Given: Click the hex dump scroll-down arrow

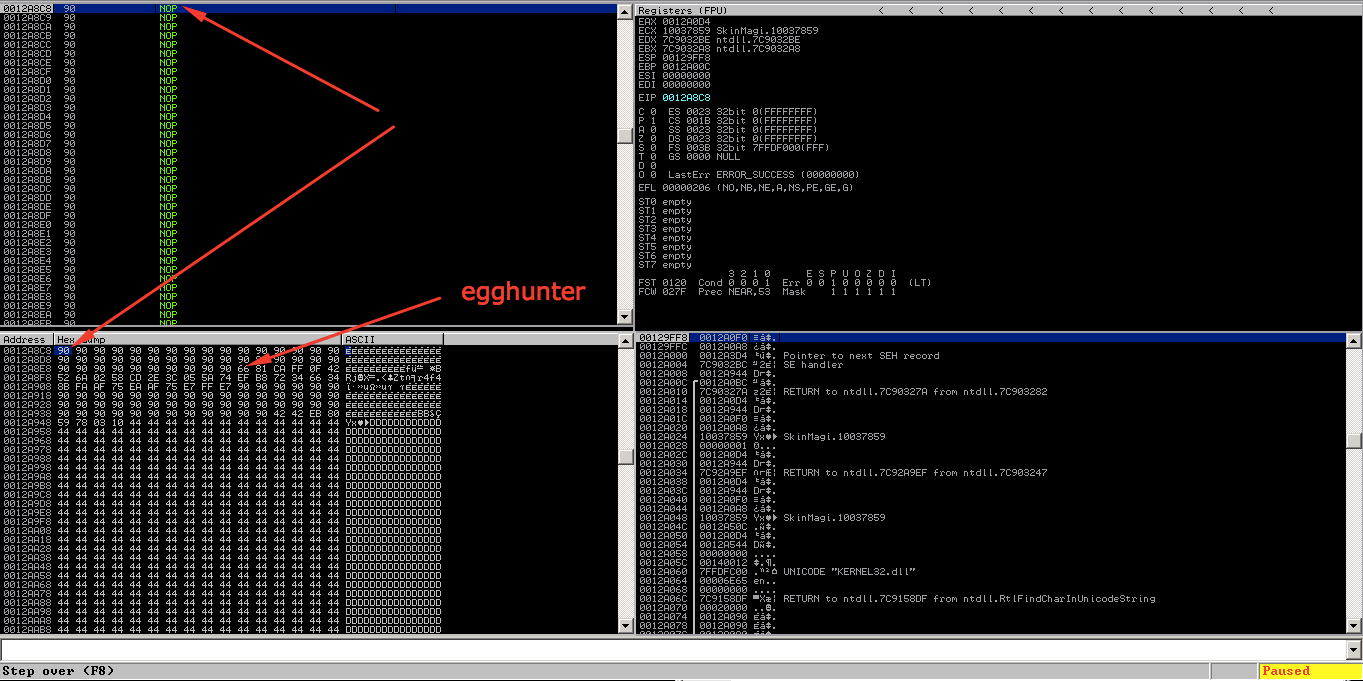Looking at the screenshot, I should tap(625, 628).
